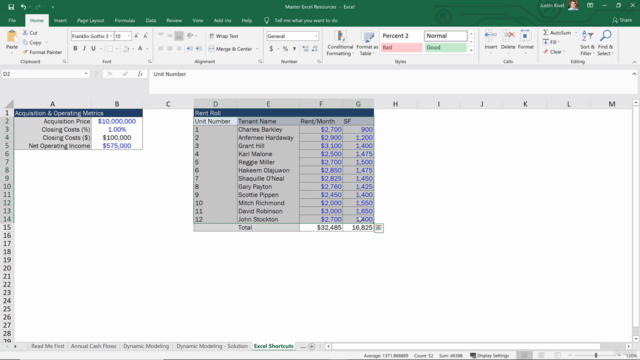Open the File menu
The height and width of the screenshot is (360, 640).
click(x=12, y=20)
